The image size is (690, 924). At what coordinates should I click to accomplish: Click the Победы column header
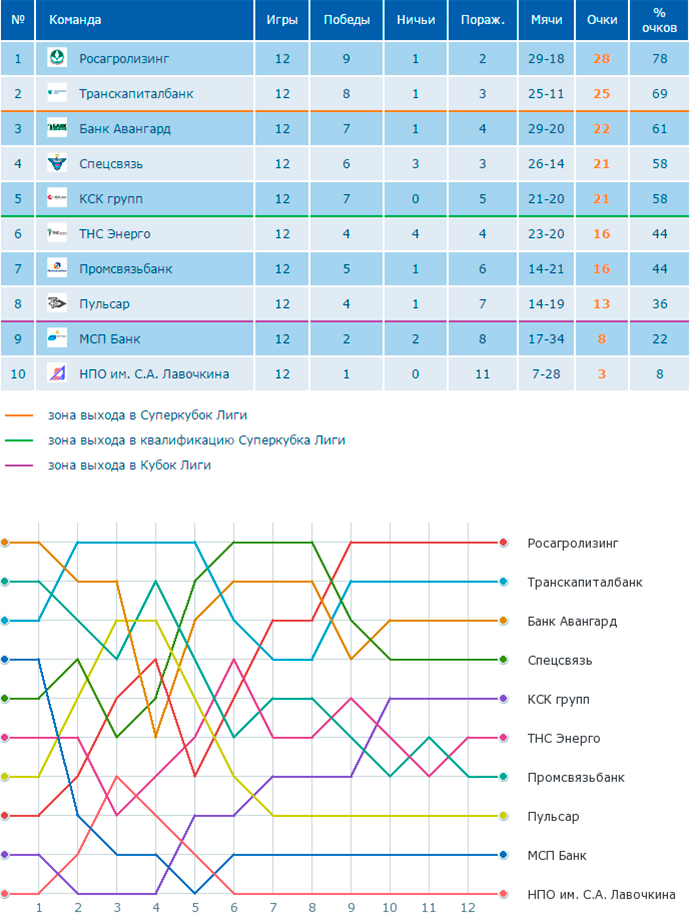click(346, 20)
